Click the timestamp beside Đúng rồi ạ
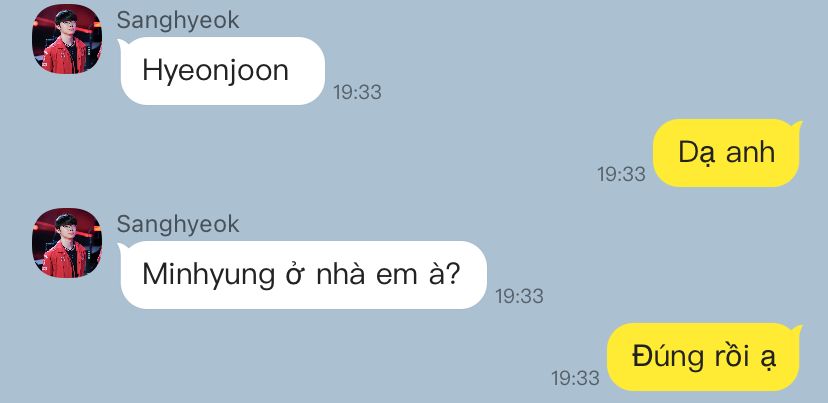 pos(576,378)
